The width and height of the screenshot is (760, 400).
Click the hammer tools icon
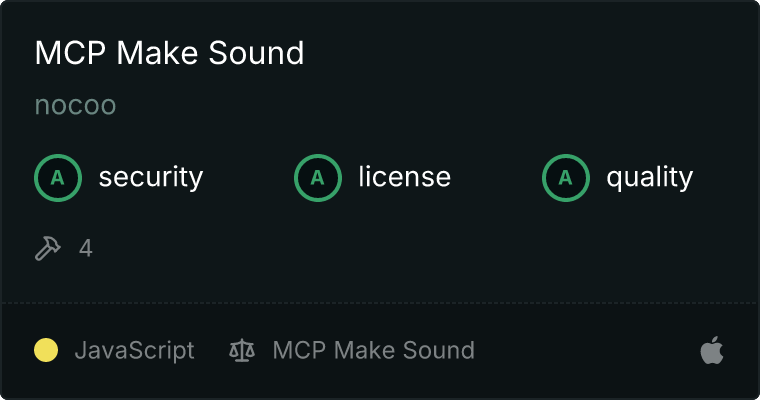48,248
